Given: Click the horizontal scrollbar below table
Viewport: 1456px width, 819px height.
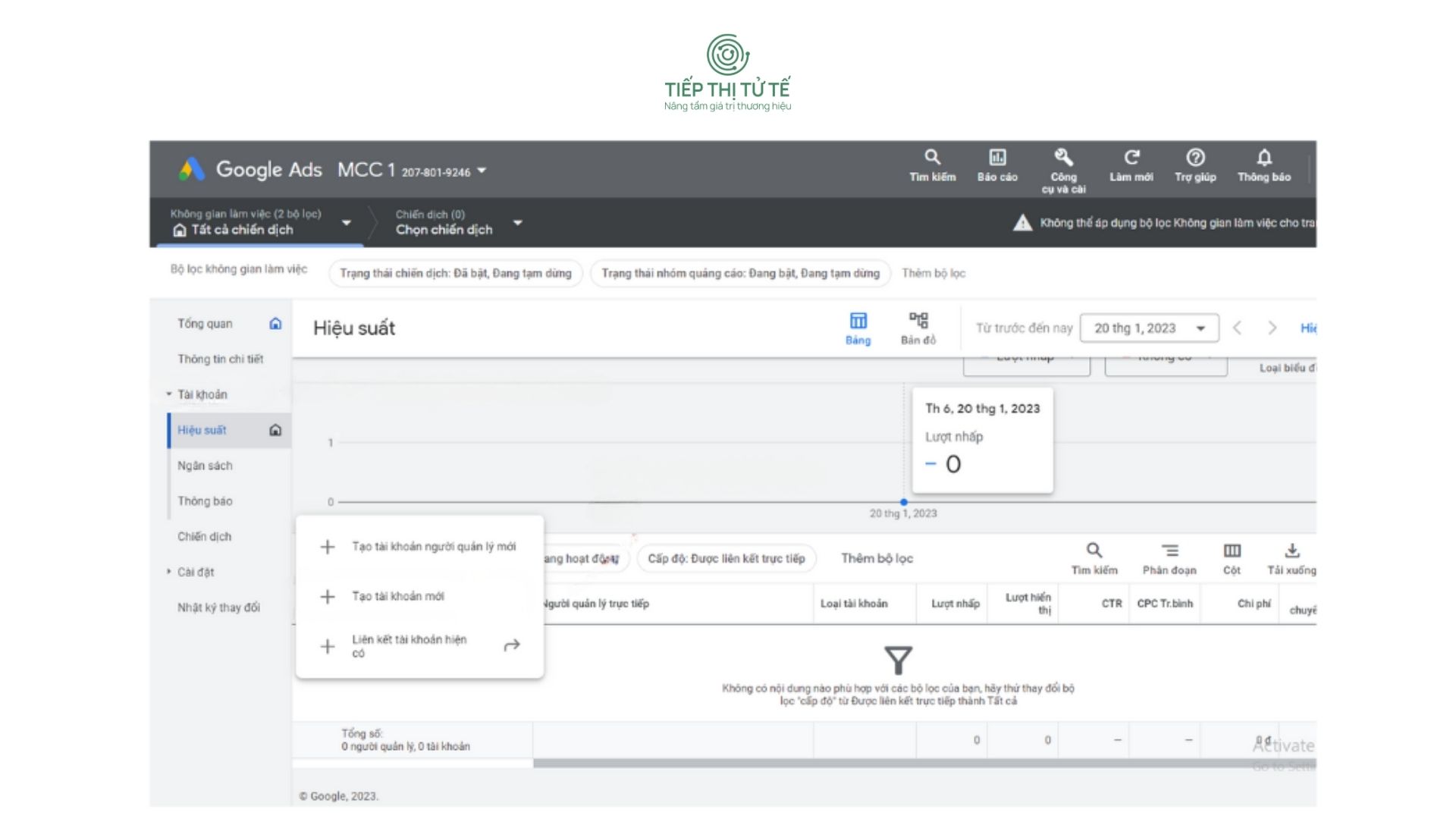Looking at the screenshot, I should pos(910,763).
